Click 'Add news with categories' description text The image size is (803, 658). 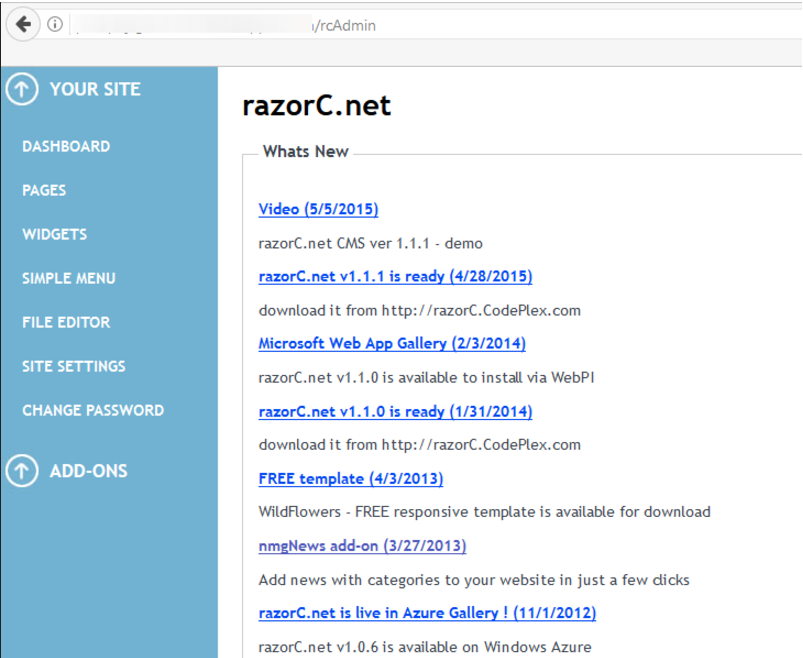coord(474,580)
